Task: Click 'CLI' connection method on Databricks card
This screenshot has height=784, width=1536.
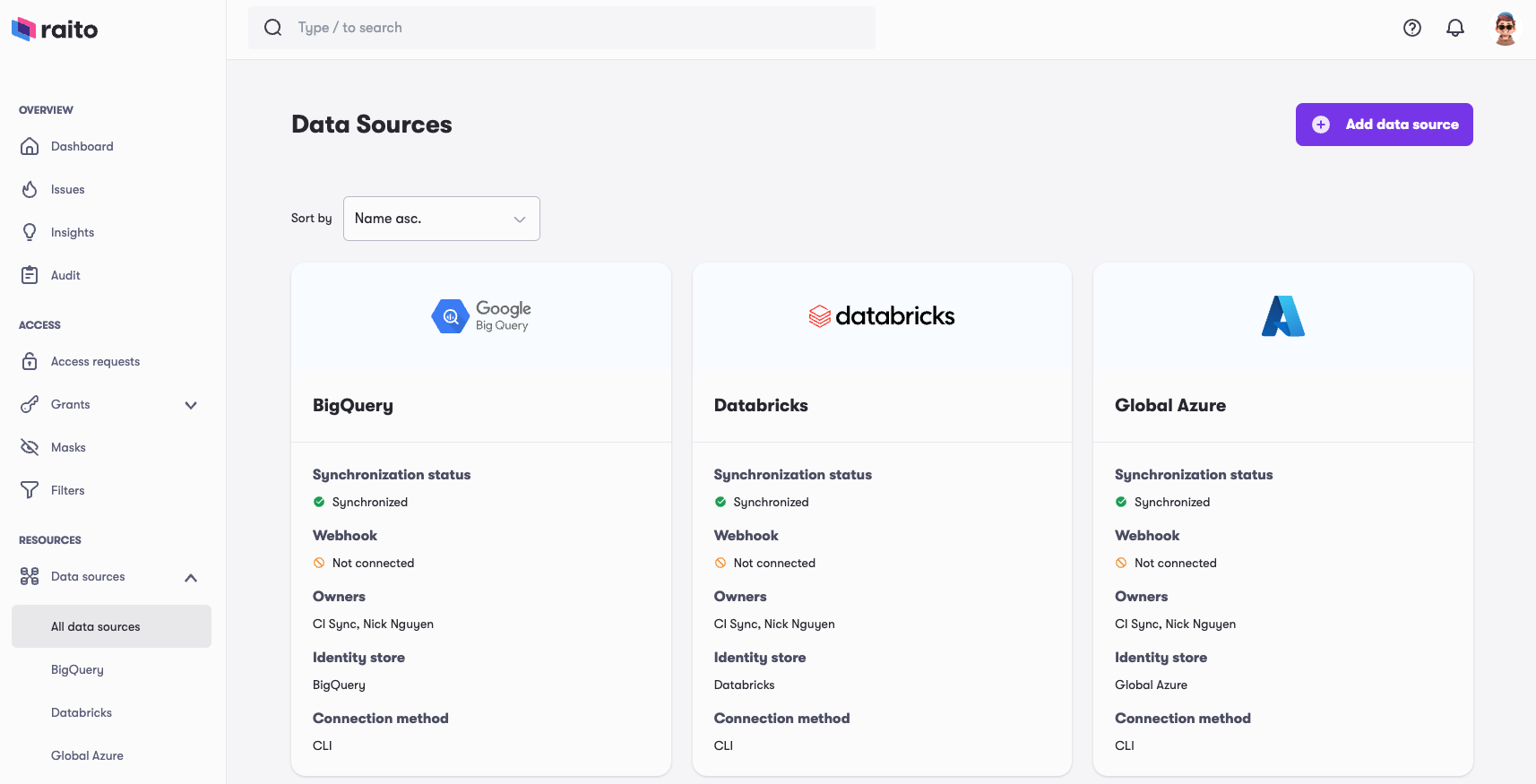Action: pyautogui.click(x=724, y=745)
